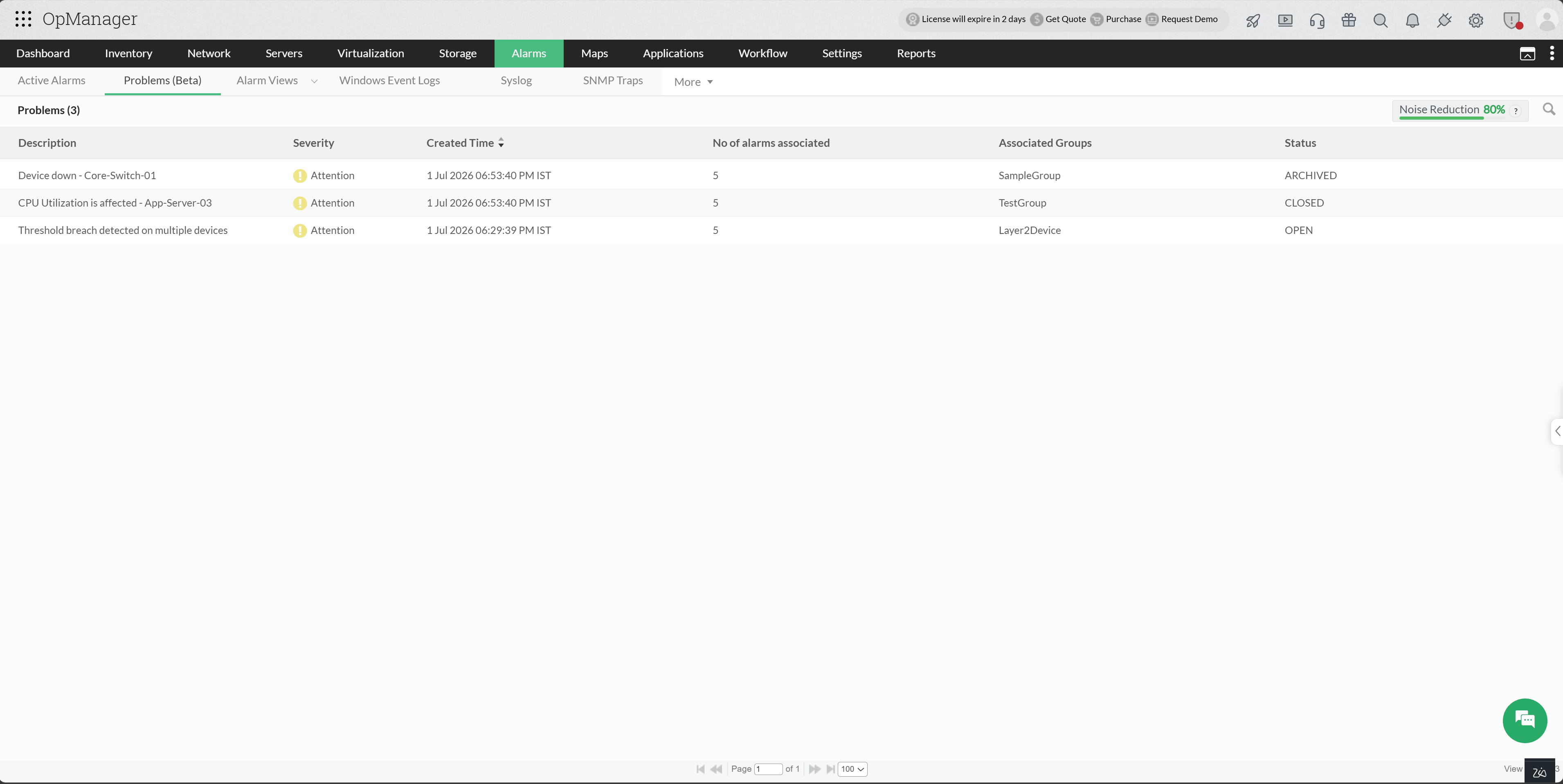Click the Status column header
1563x784 pixels.
tap(1300, 143)
